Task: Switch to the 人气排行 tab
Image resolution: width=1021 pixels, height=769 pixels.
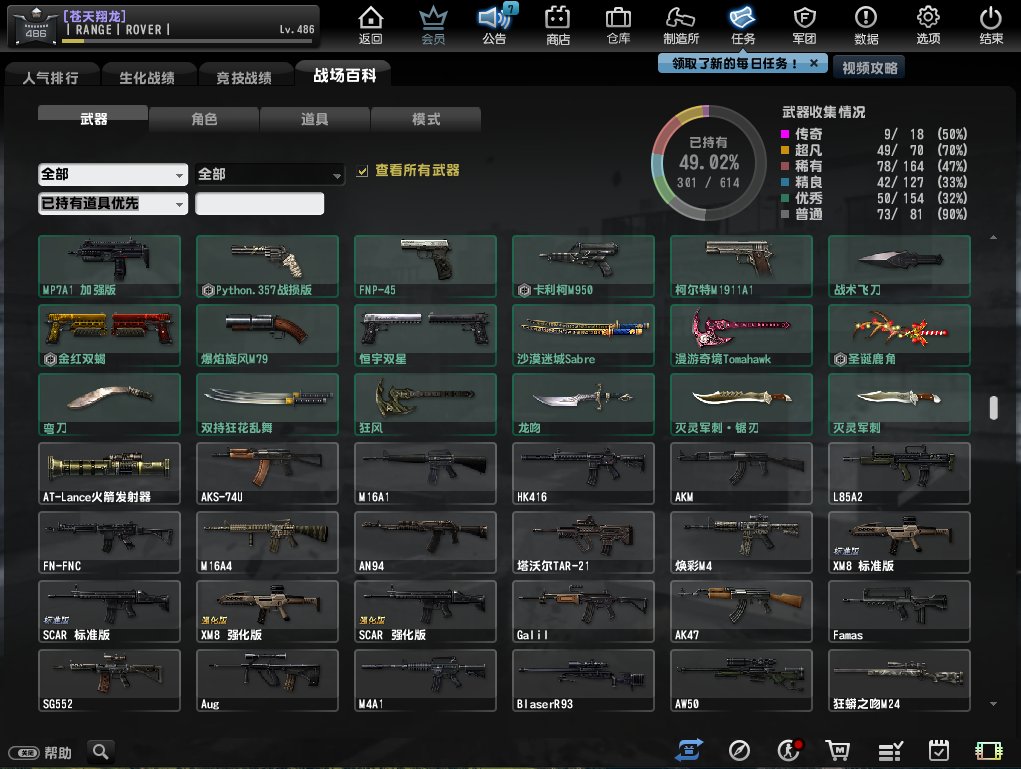Action: [x=50, y=77]
